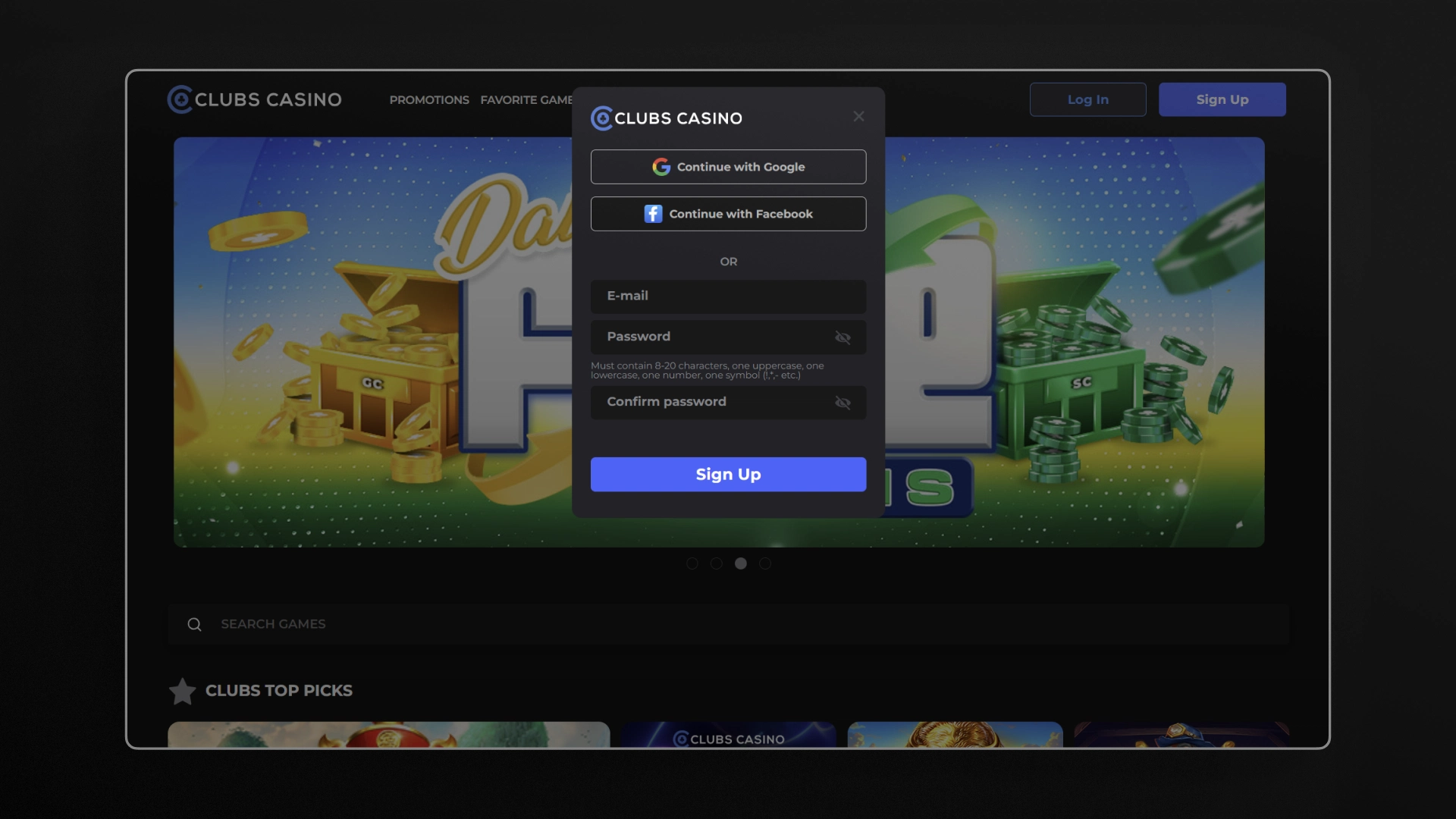Toggle visibility of the Password field

(843, 337)
